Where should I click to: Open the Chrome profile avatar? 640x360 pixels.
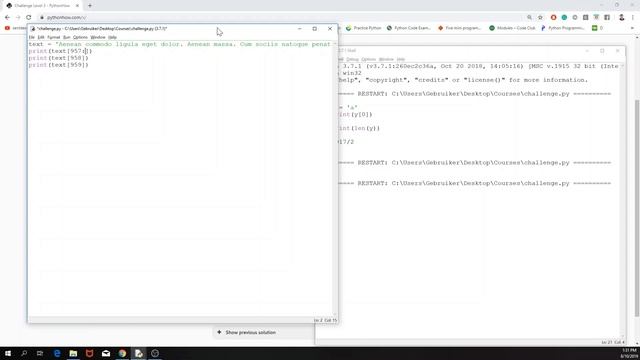click(621, 18)
